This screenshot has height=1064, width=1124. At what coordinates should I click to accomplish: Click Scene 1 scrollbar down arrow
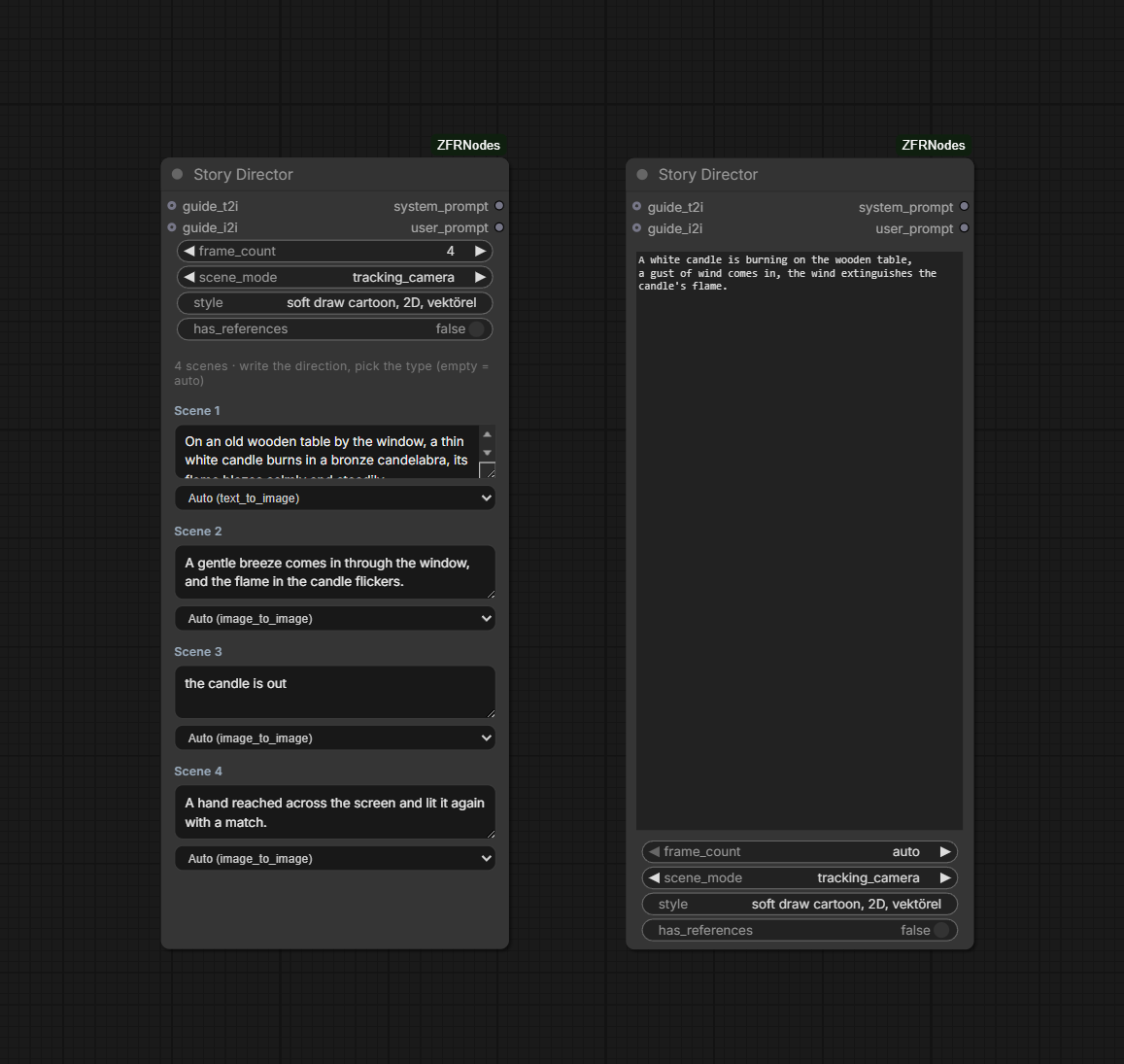(x=487, y=453)
